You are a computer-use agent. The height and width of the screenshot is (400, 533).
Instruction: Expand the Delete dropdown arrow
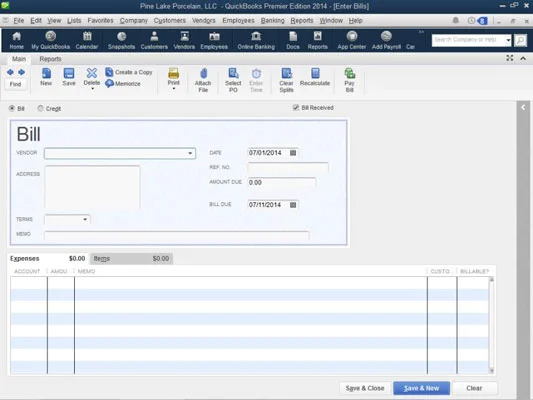[x=92, y=89]
